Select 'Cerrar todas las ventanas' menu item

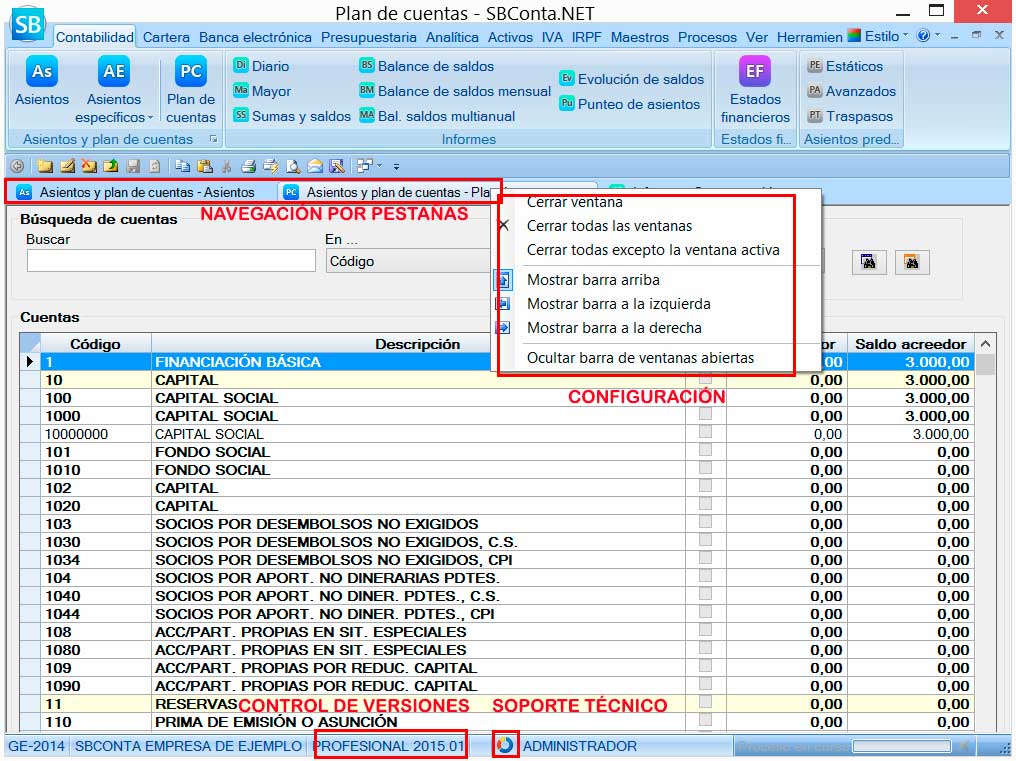pyautogui.click(x=609, y=226)
